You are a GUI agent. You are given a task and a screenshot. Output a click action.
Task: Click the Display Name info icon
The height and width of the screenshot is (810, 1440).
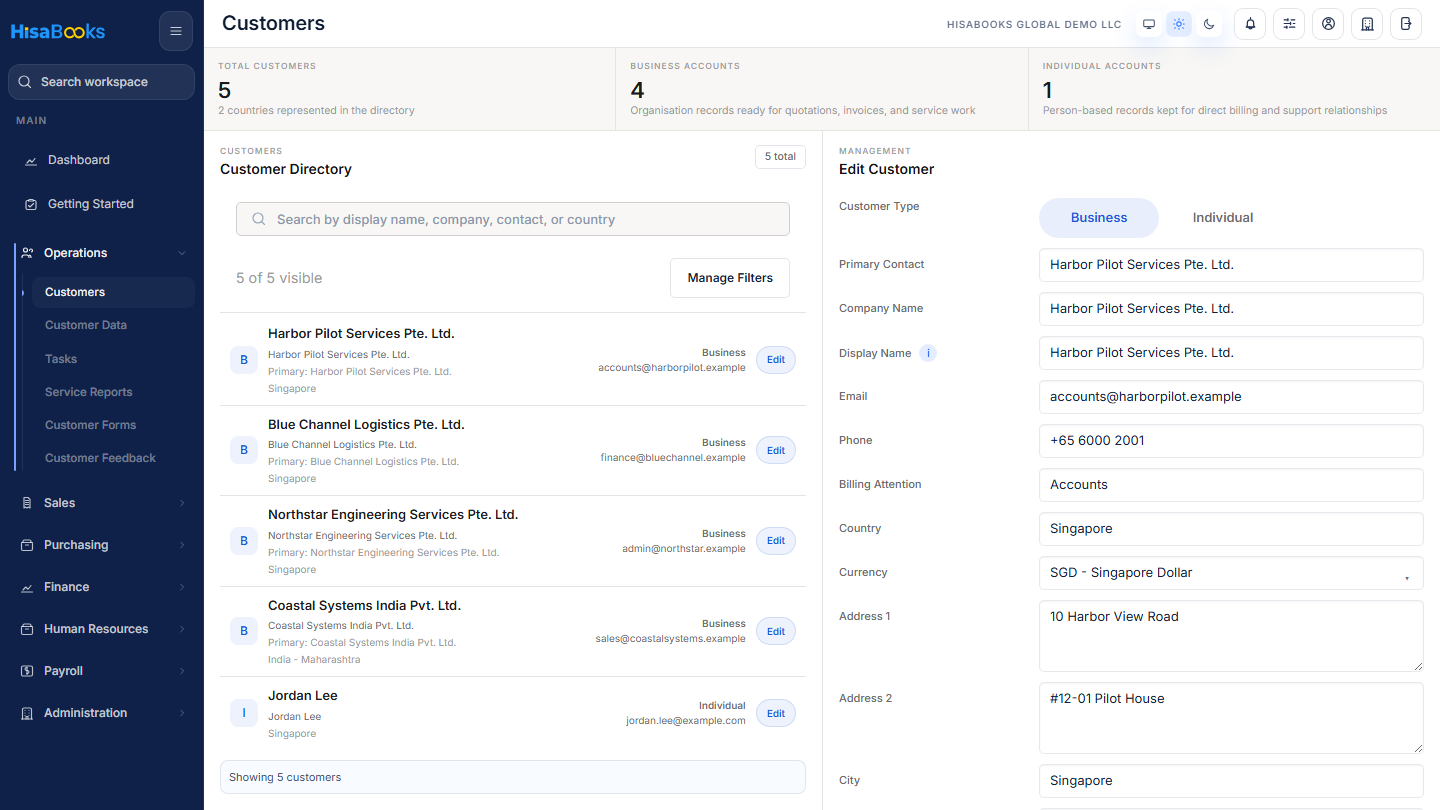pyautogui.click(x=928, y=353)
